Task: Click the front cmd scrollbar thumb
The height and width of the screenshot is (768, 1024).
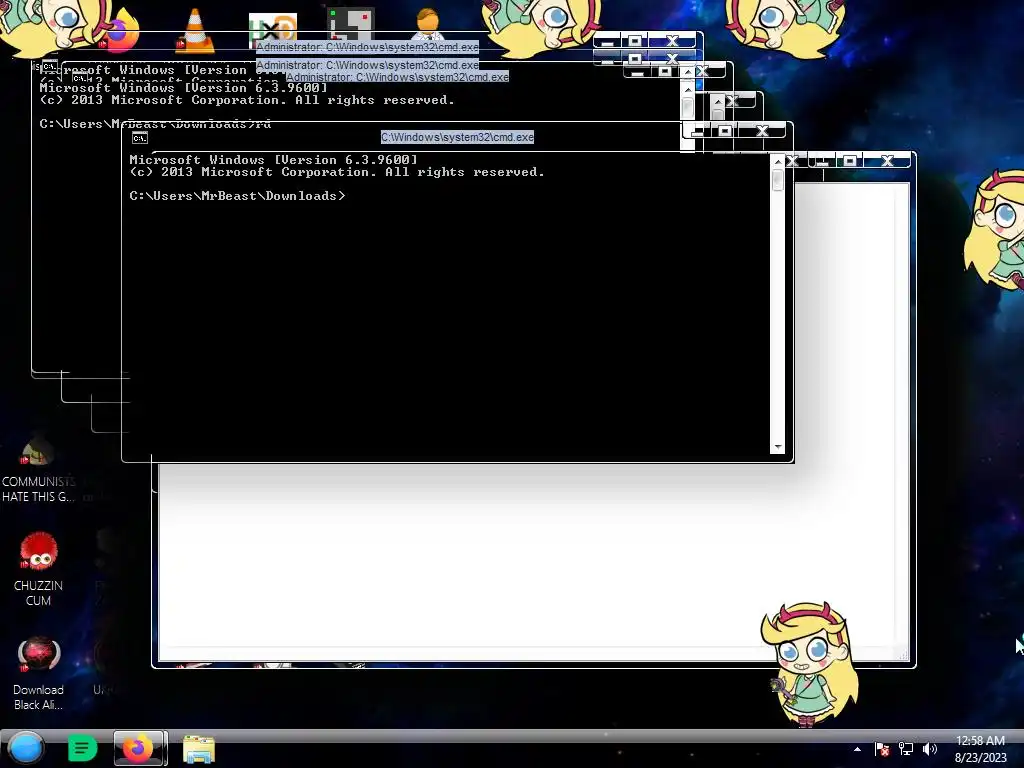Action: point(777,180)
